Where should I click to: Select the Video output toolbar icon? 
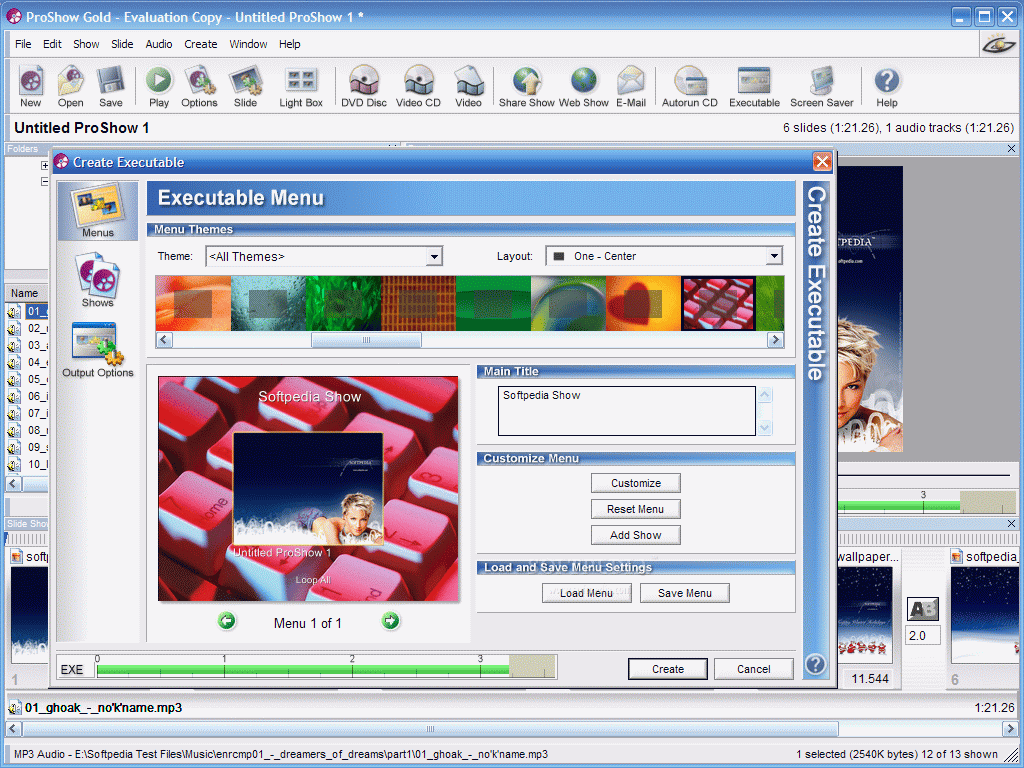click(469, 86)
